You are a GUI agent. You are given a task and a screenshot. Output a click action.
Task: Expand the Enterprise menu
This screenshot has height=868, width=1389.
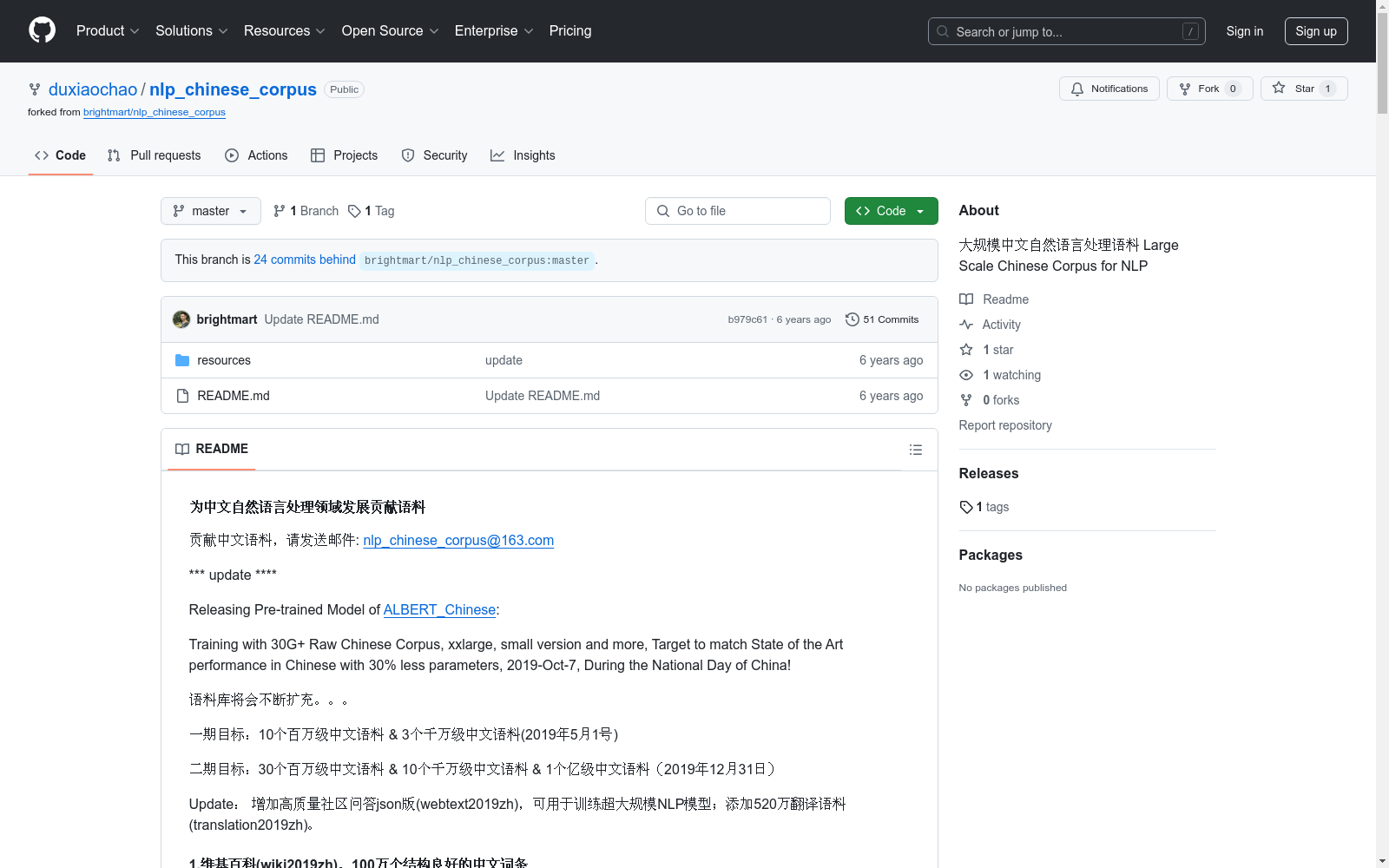494,31
